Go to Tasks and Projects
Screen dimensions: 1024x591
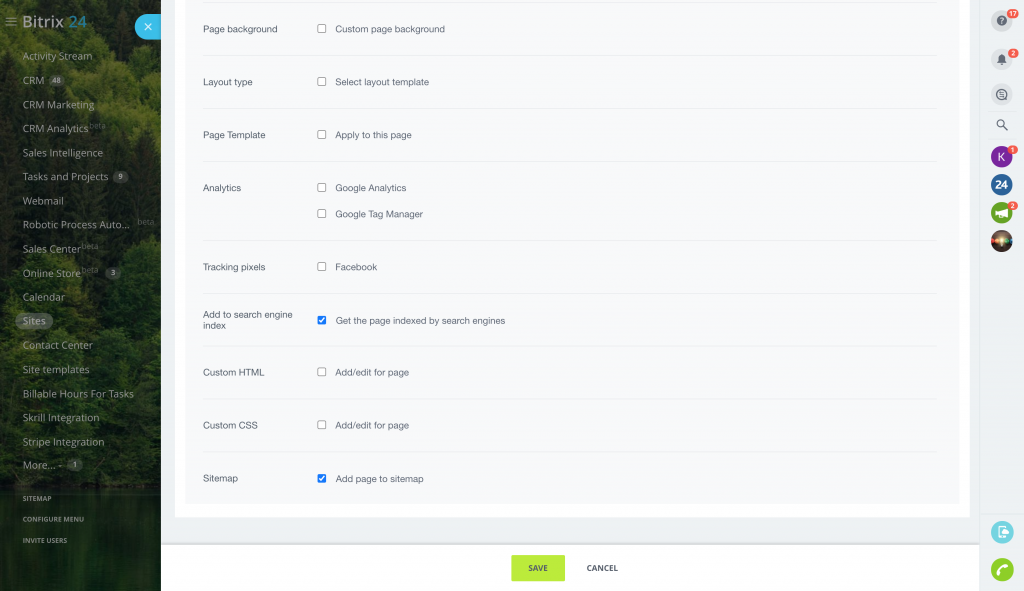65,177
